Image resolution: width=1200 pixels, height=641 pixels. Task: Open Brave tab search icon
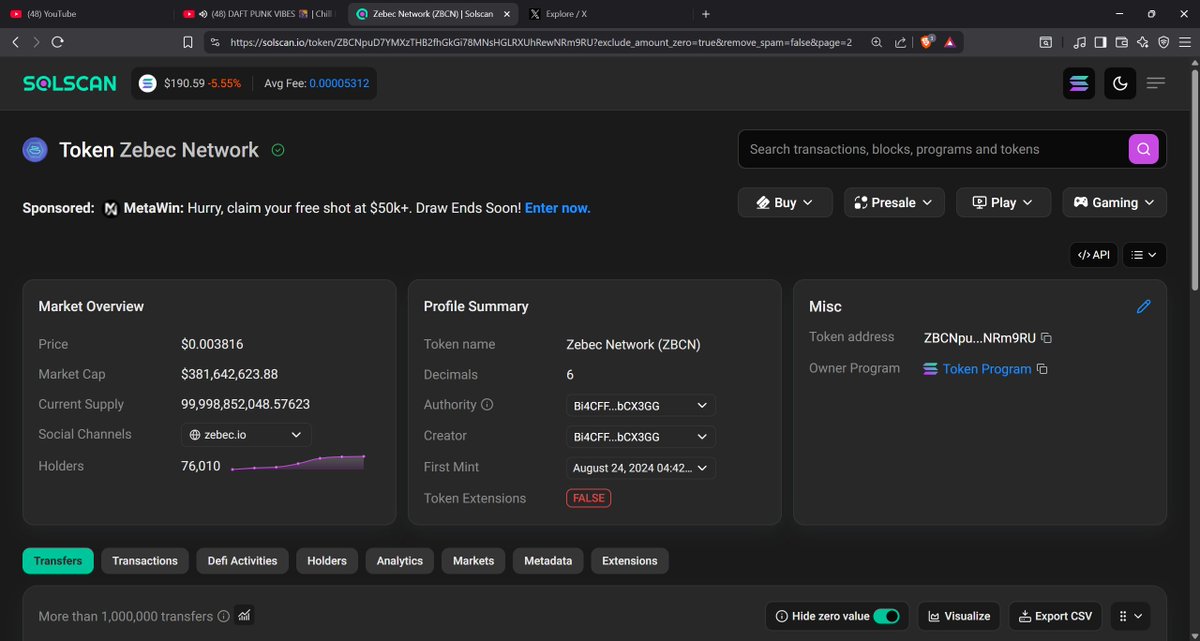[1045, 42]
